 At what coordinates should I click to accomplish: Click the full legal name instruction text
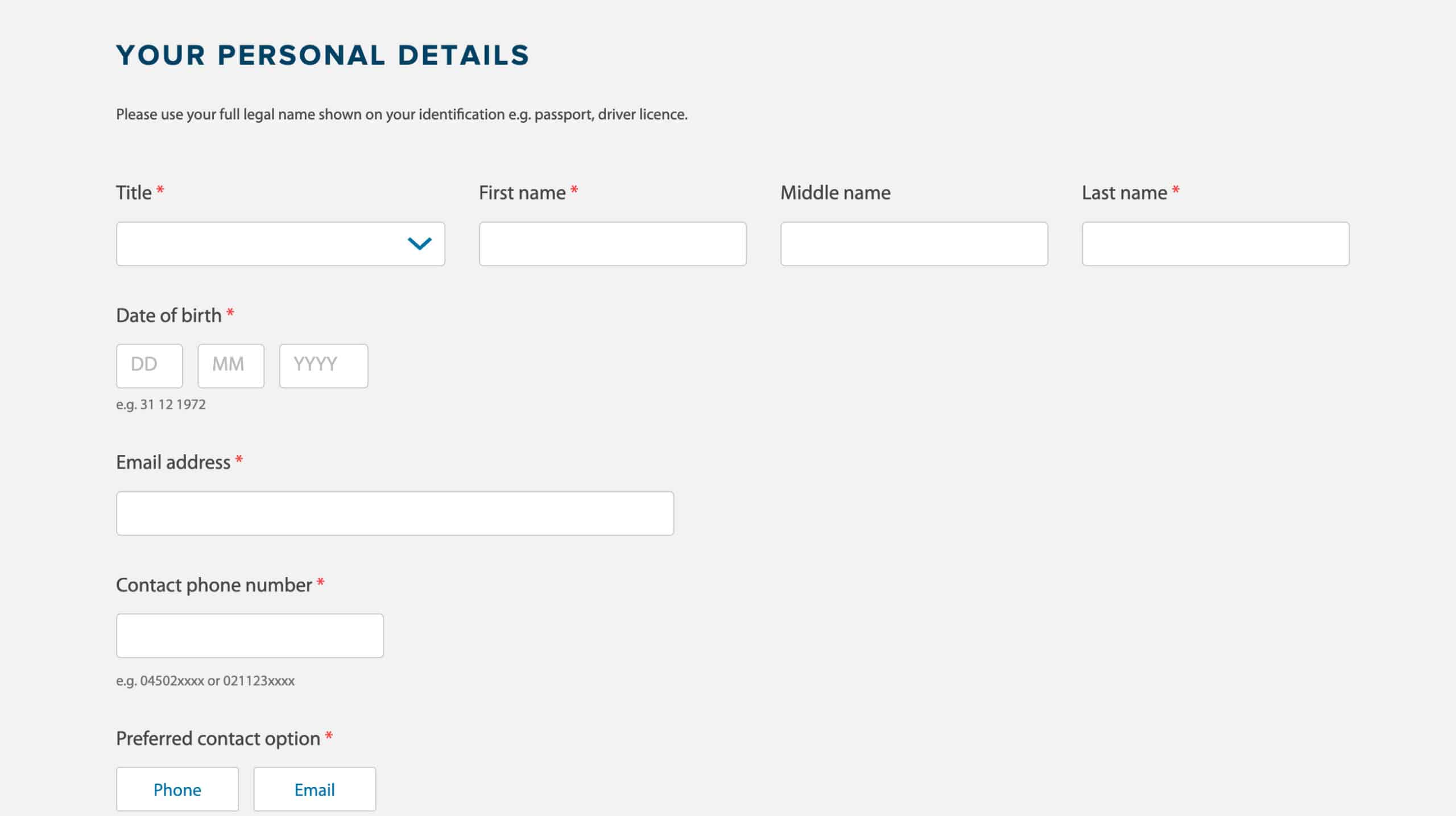(x=402, y=115)
